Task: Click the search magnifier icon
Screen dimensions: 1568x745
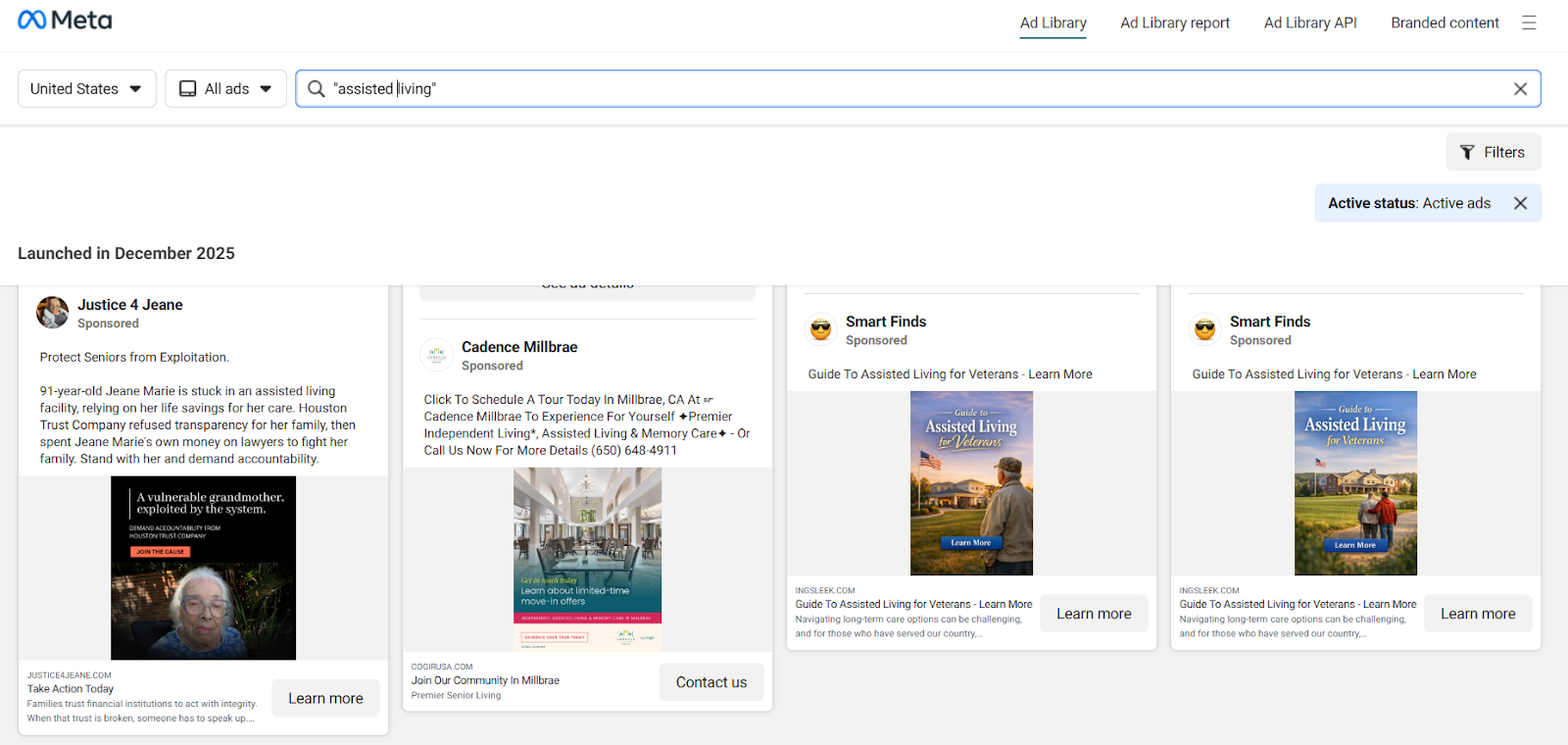Action: click(317, 89)
